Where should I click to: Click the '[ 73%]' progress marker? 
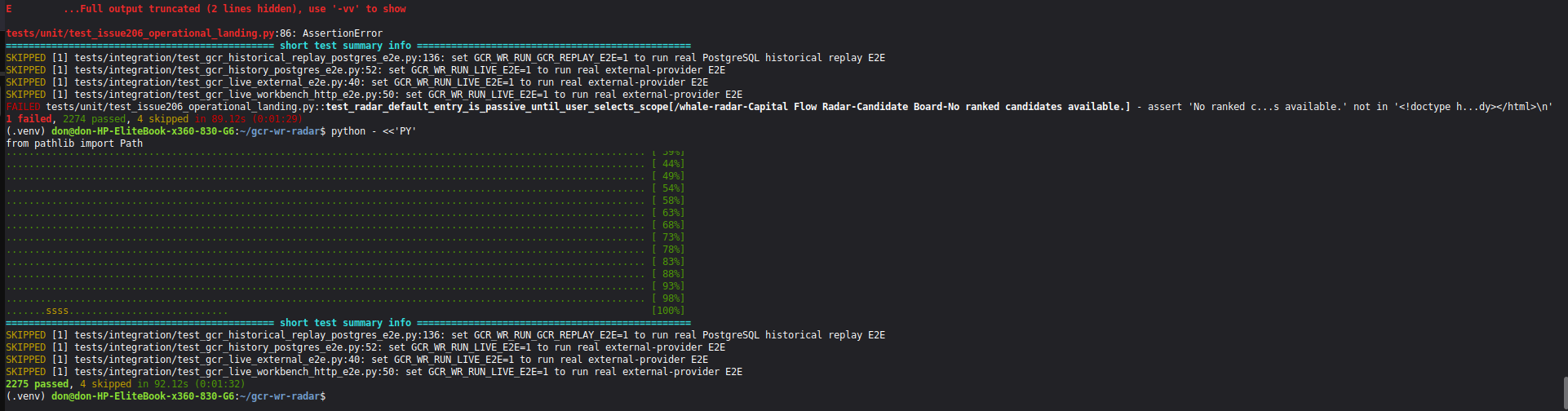[x=668, y=237]
